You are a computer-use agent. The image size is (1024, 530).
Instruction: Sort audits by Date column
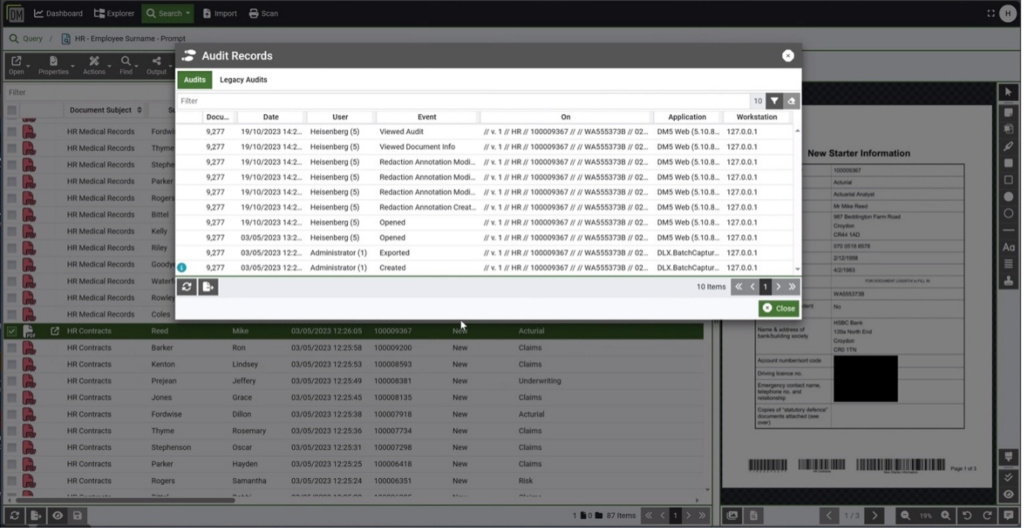(x=271, y=117)
